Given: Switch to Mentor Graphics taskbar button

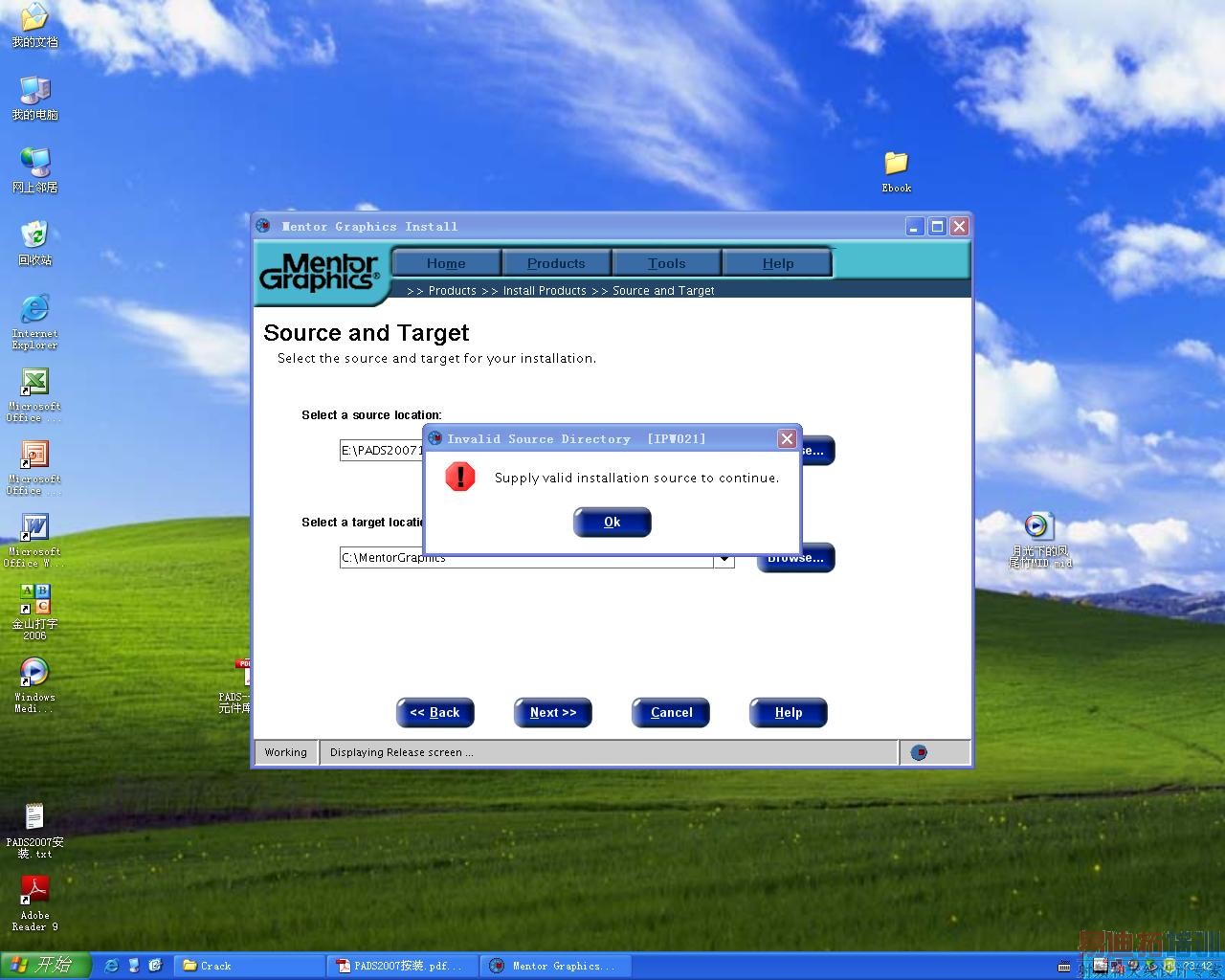Looking at the screenshot, I should 556,967.
